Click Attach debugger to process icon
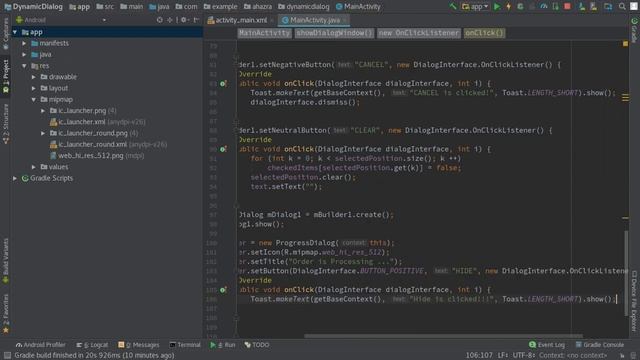This screenshot has width=640, height=360. (x=555, y=7)
